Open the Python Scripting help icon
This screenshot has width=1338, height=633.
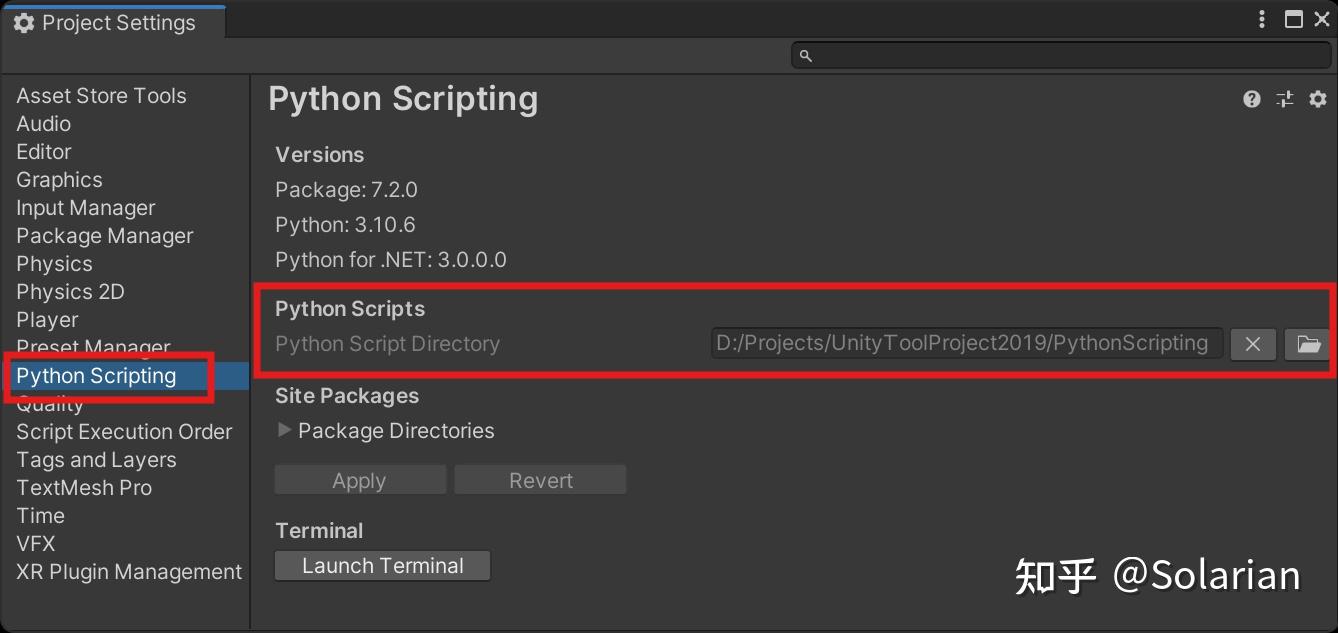[1251, 99]
